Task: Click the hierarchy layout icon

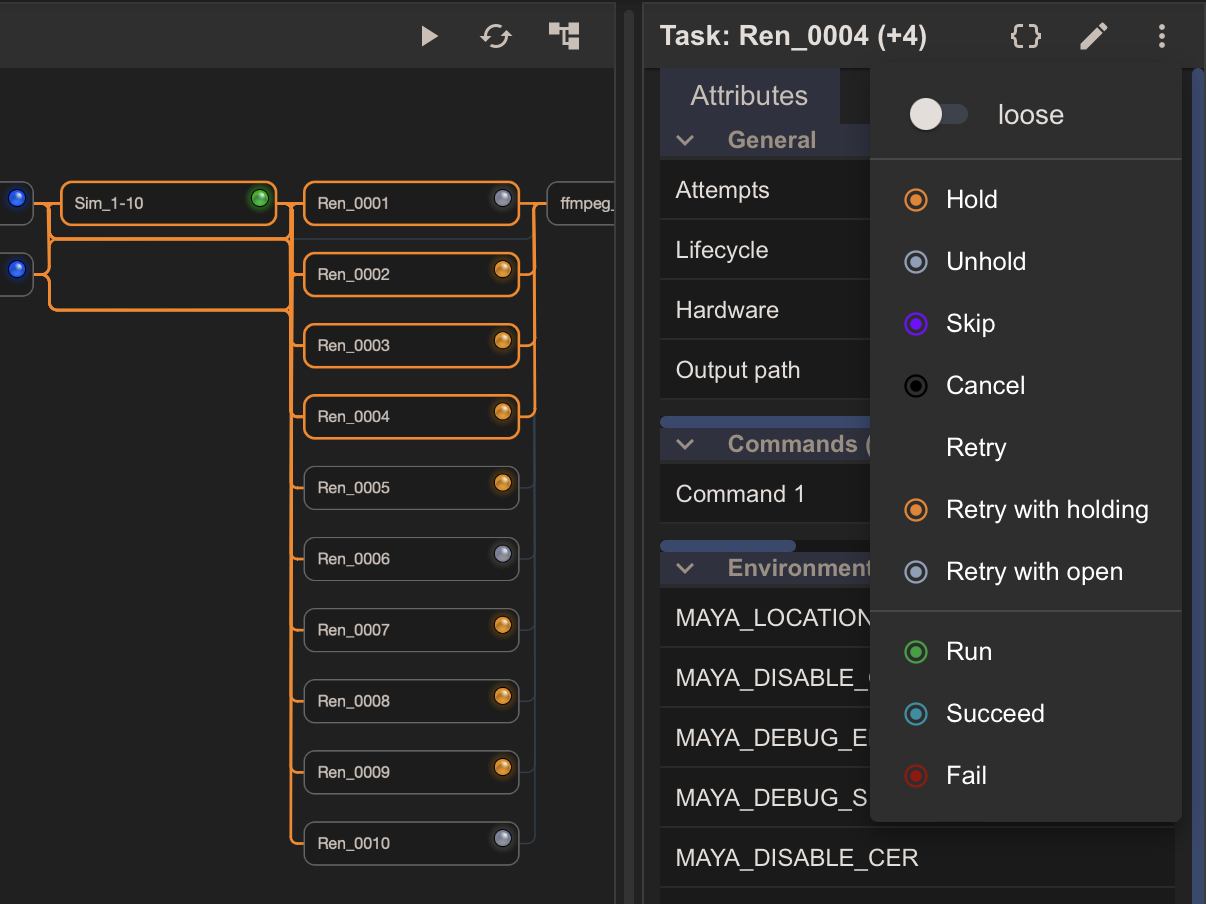Action: 564,36
